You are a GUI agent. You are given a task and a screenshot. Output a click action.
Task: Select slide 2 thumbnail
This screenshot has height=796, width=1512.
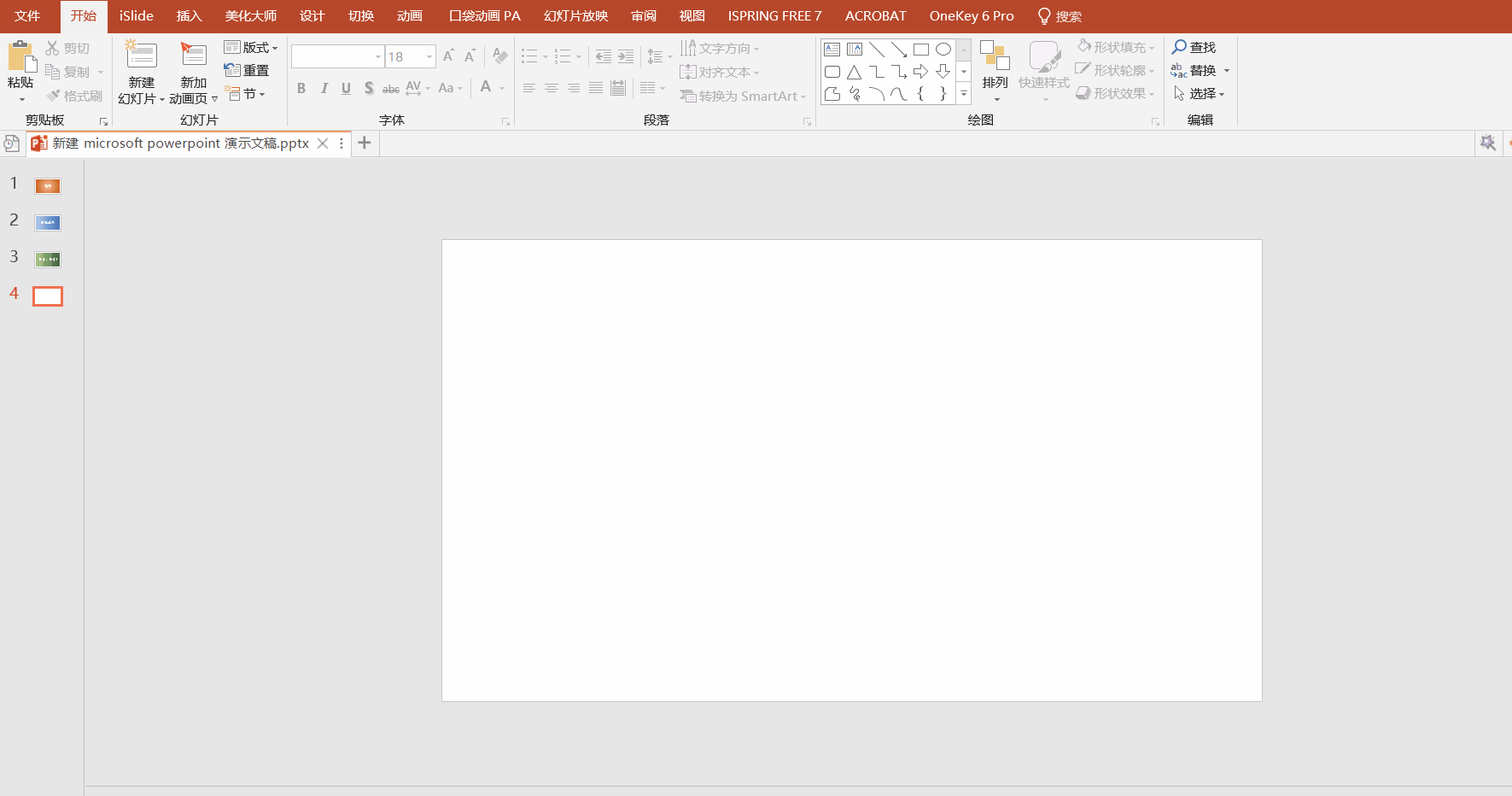[48, 223]
